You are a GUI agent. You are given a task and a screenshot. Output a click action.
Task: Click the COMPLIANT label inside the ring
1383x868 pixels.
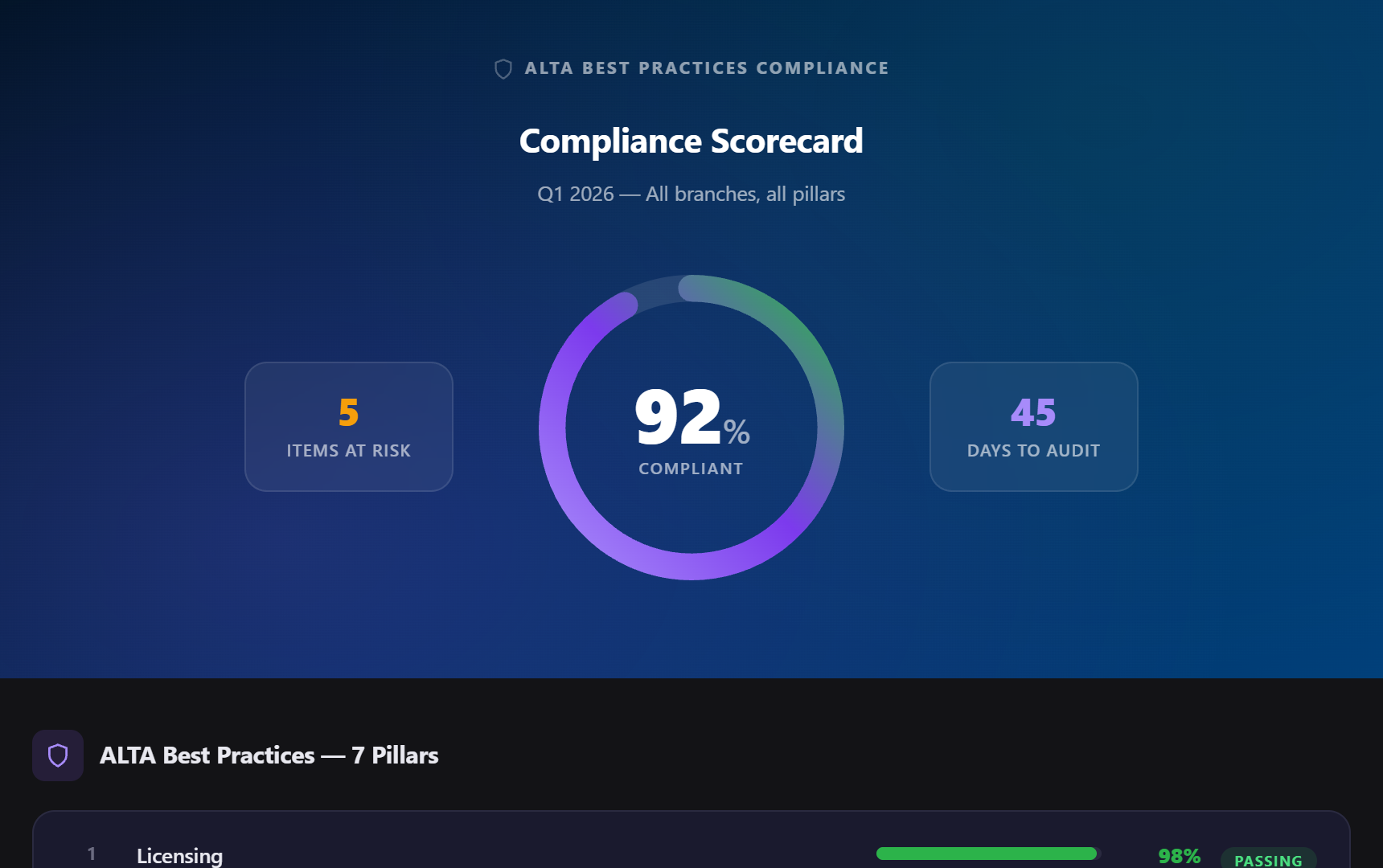691,468
